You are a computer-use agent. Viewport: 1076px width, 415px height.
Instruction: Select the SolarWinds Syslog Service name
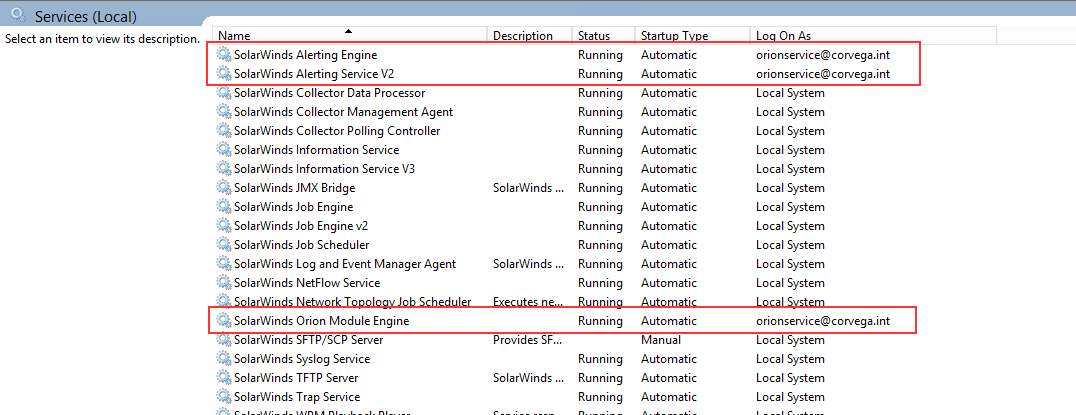302,359
